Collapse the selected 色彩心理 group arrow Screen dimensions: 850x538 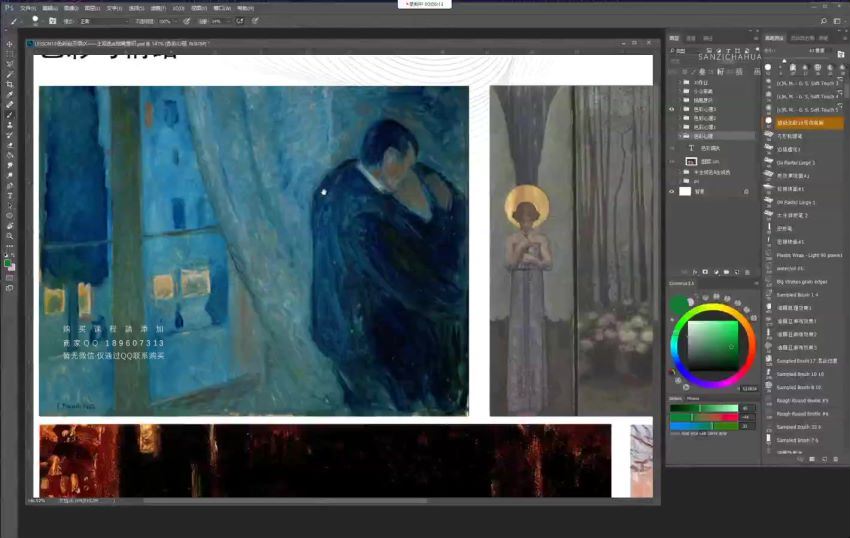point(680,136)
